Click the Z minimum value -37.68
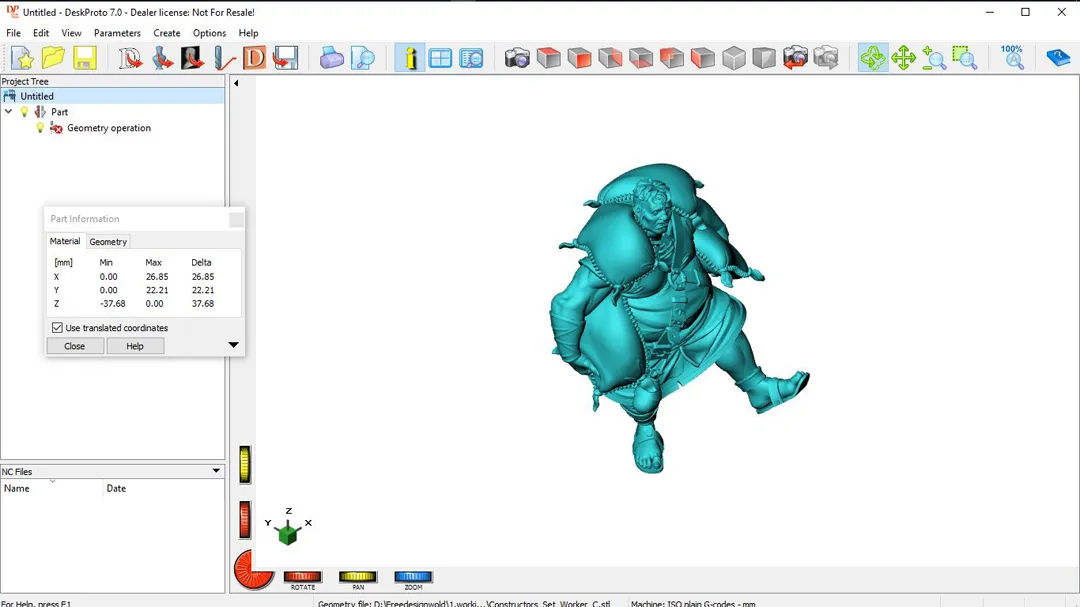This screenshot has width=1080, height=607. [x=112, y=304]
